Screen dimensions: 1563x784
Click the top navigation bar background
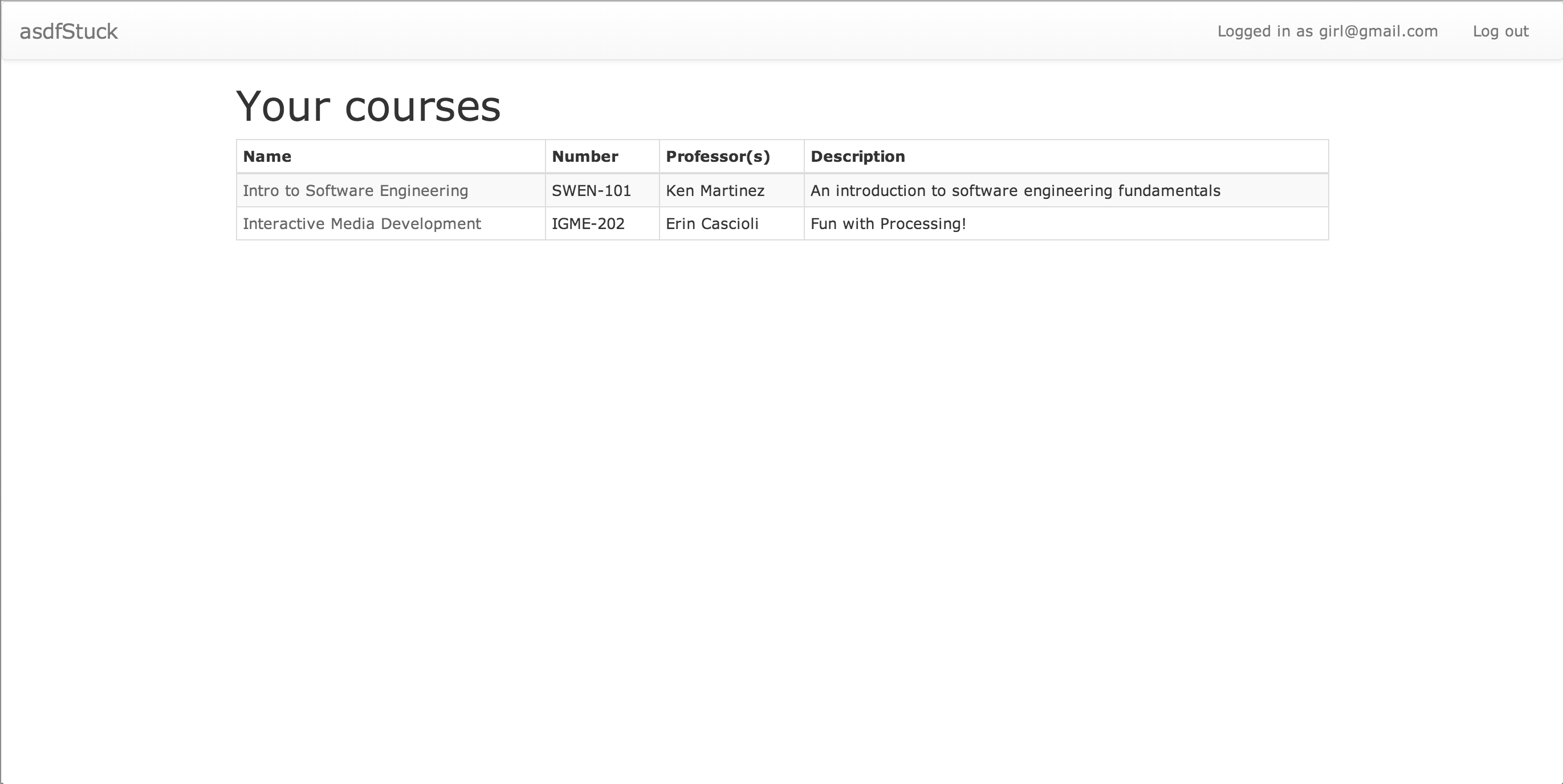point(667,30)
